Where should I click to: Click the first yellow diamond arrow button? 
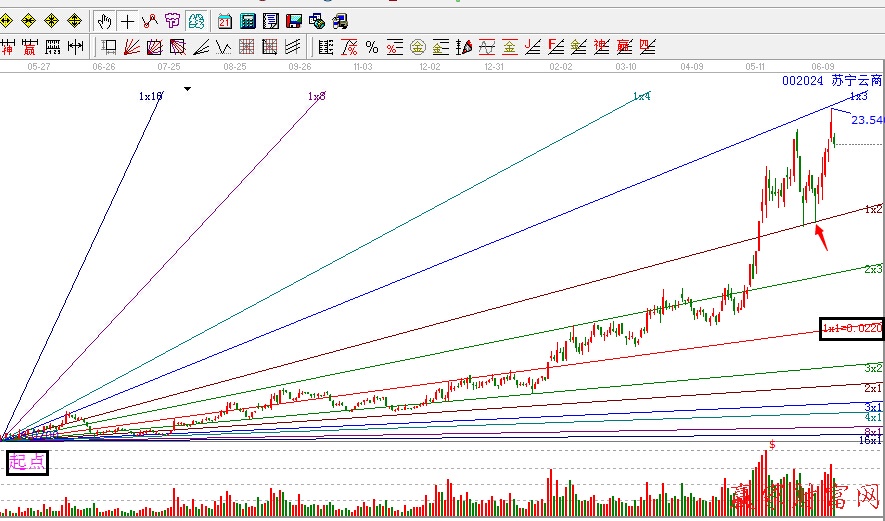(x=8, y=20)
